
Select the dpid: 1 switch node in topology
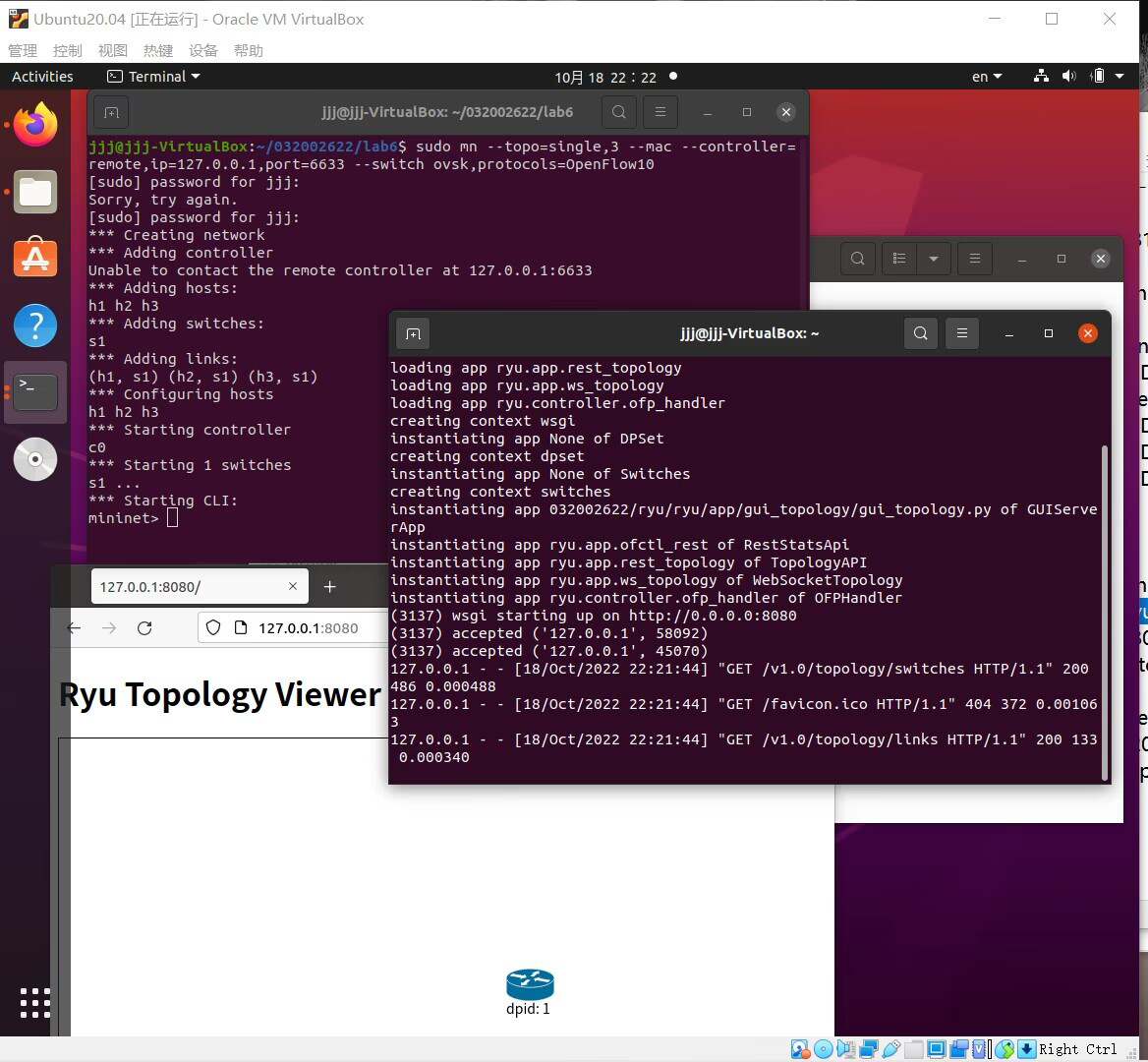tap(530, 991)
